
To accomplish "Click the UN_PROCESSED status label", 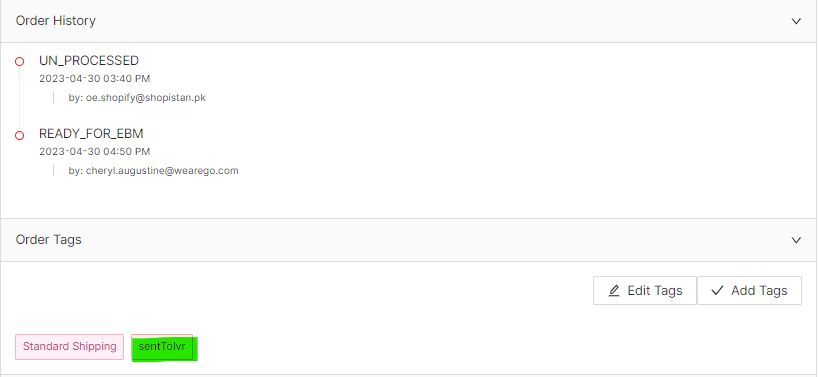I will click(x=89, y=60).
